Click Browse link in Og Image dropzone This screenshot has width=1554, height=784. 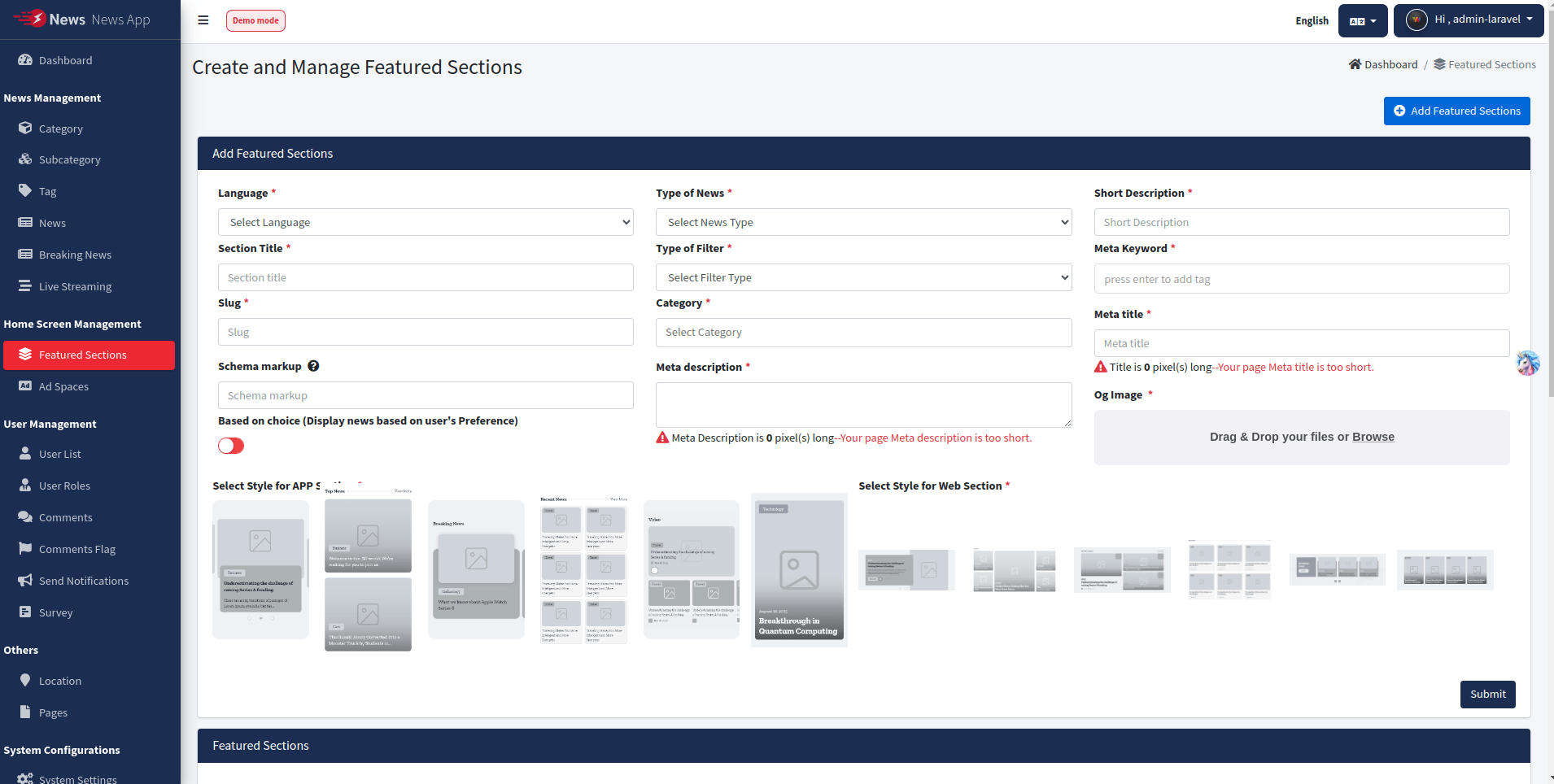click(x=1373, y=437)
